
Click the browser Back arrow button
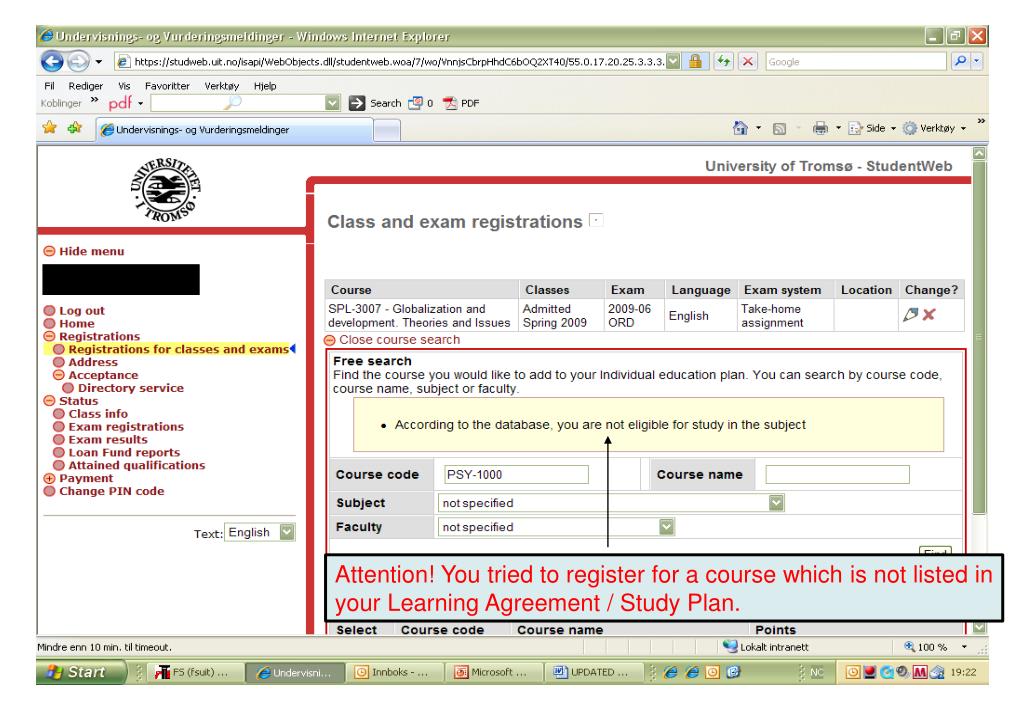coord(52,61)
